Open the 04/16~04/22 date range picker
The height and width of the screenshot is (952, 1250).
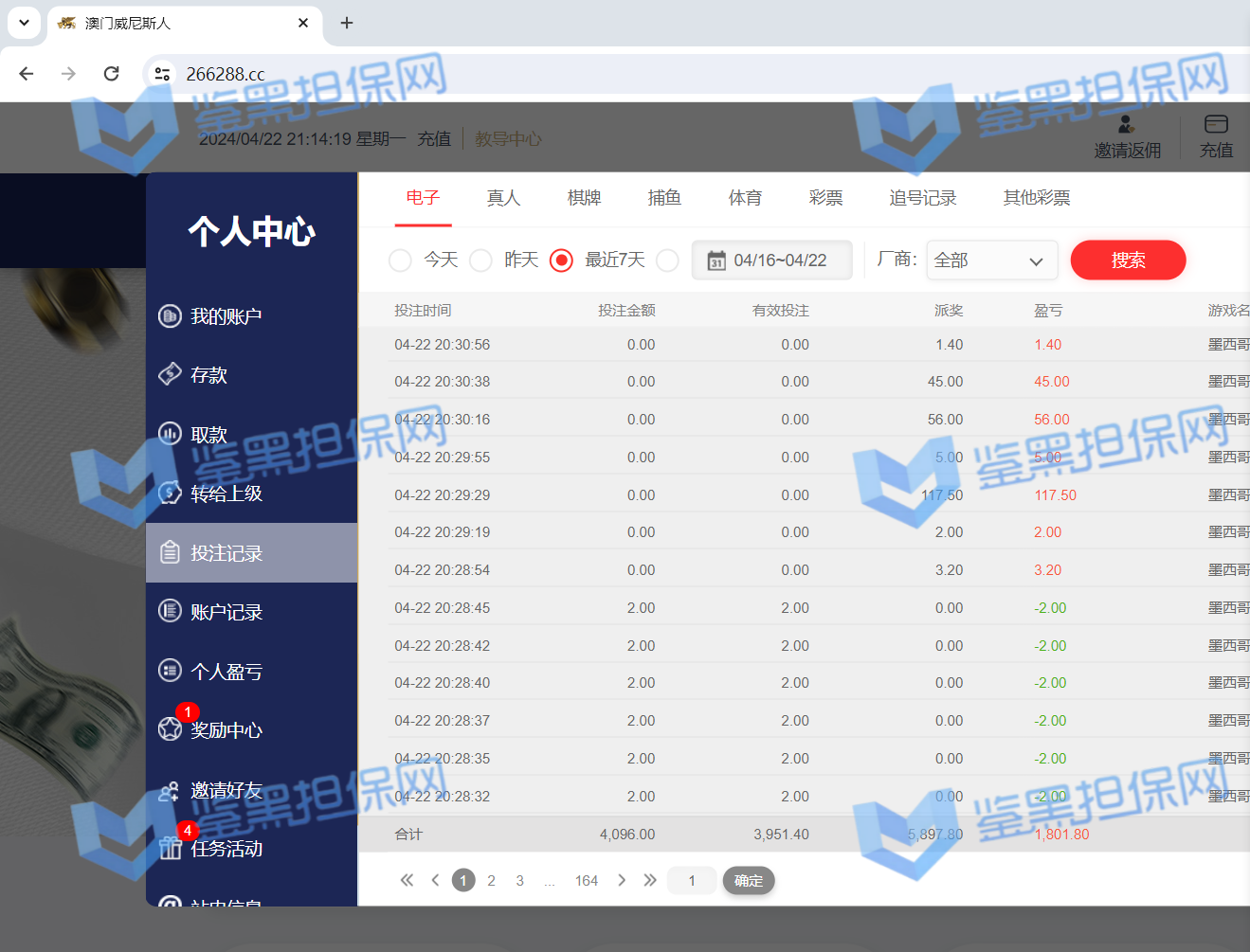[x=771, y=260]
